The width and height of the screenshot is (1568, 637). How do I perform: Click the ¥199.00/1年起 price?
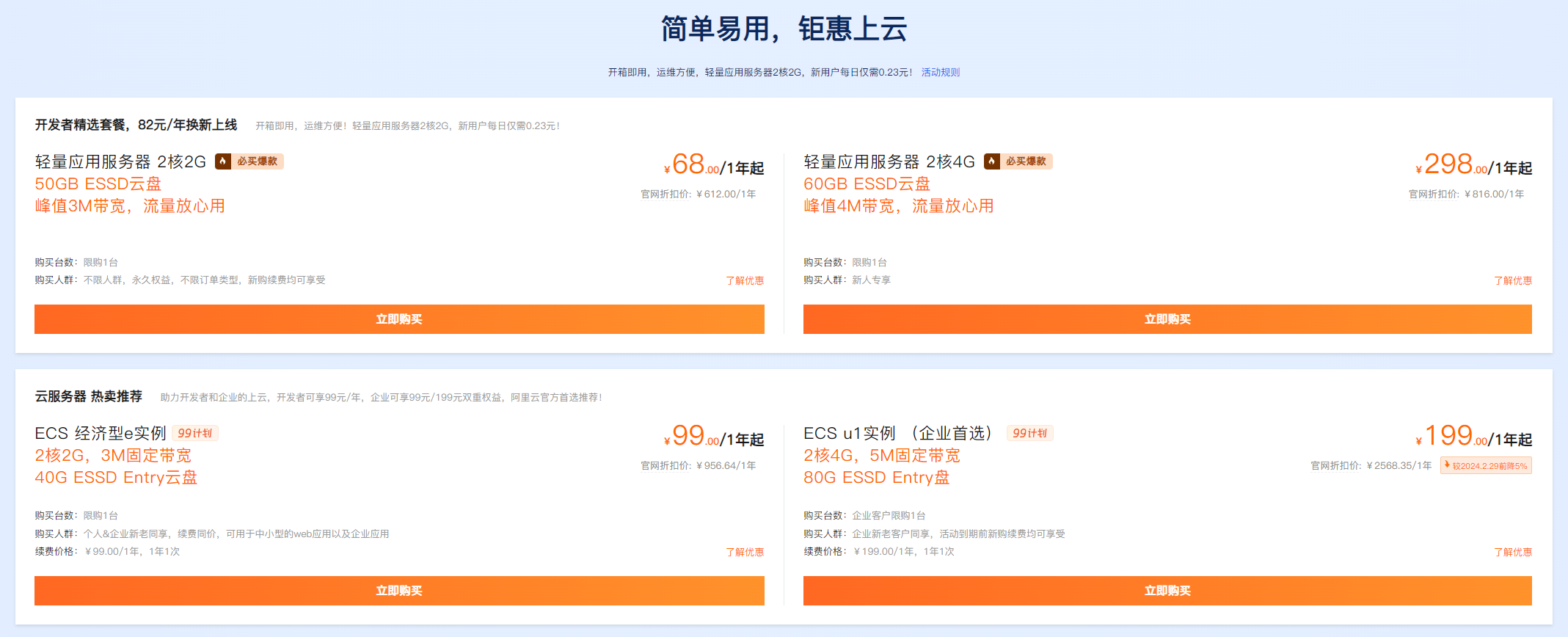[x=1473, y=436]
